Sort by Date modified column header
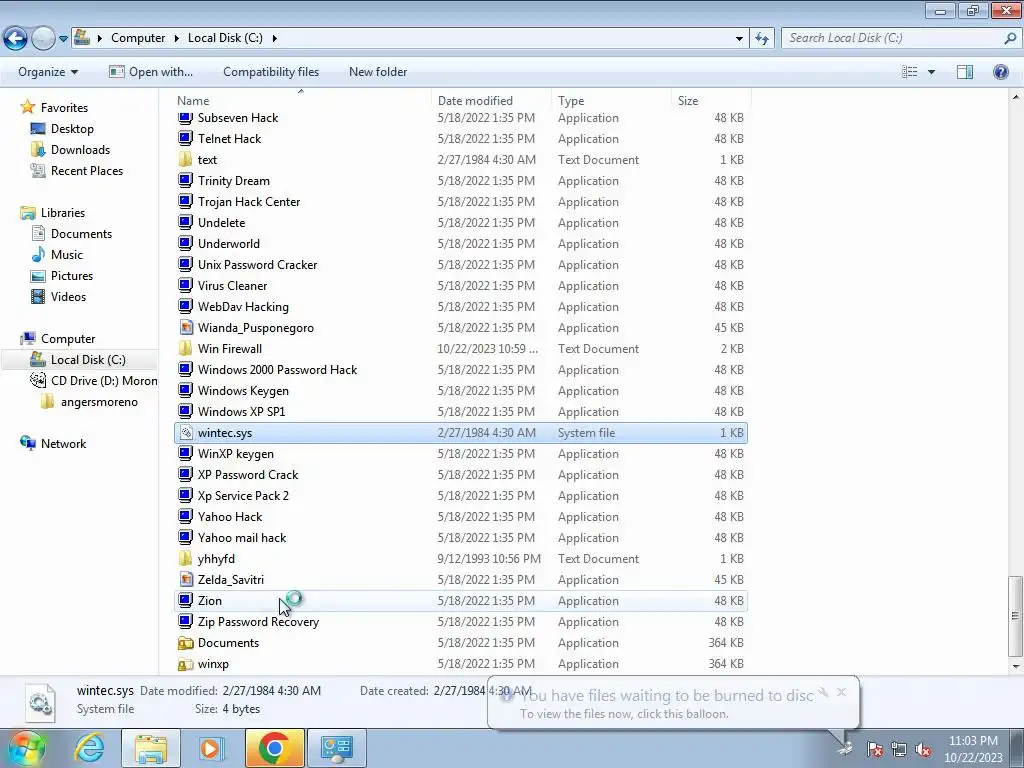Image resolution: width=1024 pixels, height=768 pixels. (x=491, y=101)
